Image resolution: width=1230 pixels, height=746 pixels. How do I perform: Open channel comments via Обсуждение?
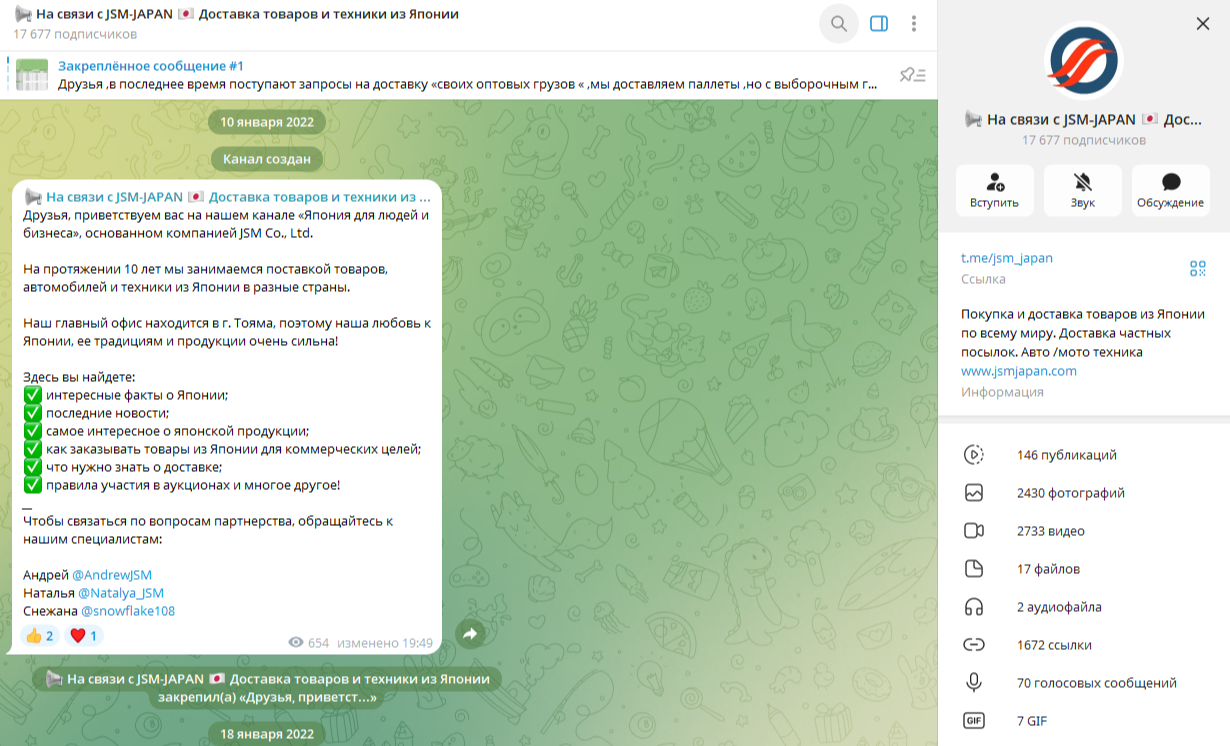click(1170, 191)
